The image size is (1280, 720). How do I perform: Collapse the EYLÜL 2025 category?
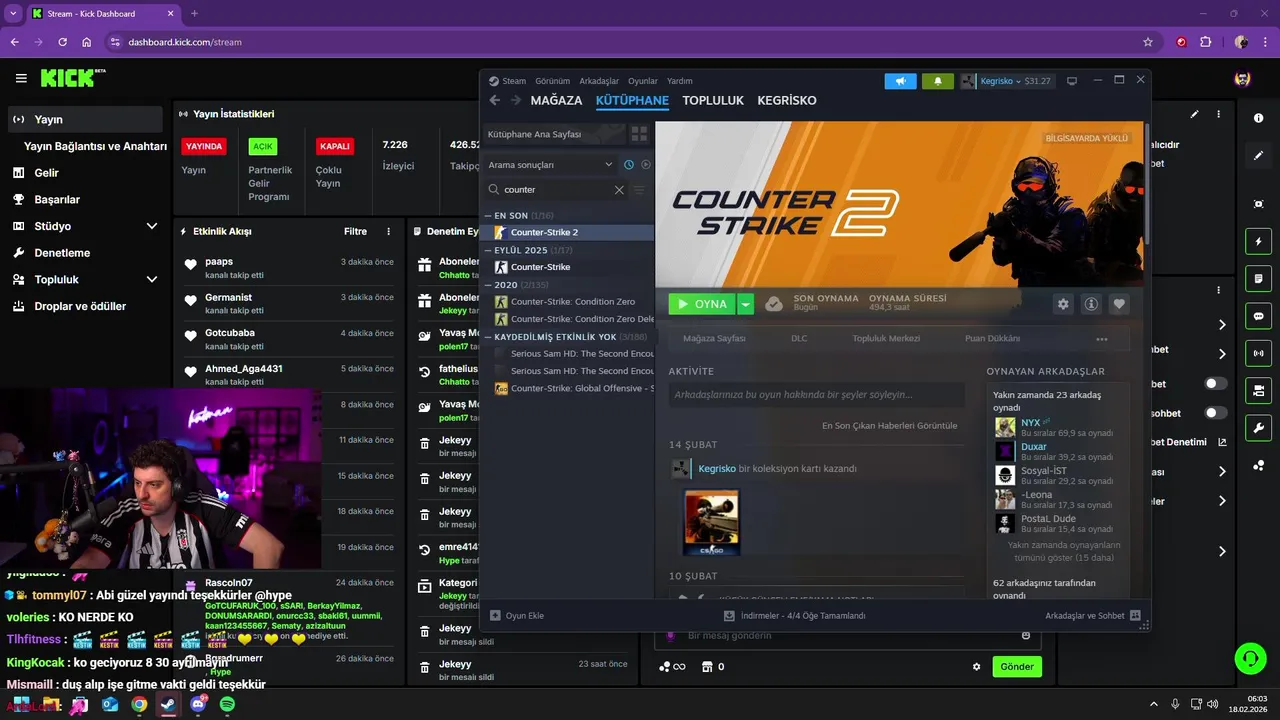point(488,250)
